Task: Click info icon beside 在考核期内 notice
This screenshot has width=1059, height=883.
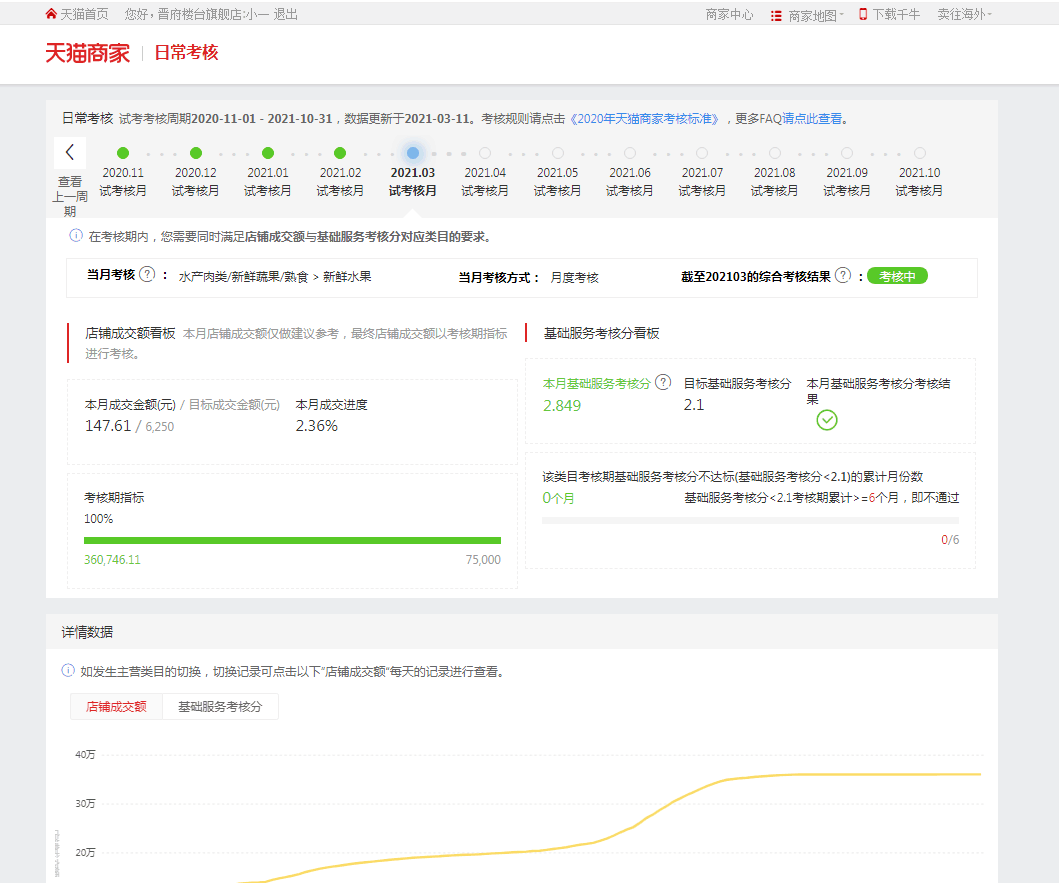Action: pyautogui.click(x=76, y=236)
